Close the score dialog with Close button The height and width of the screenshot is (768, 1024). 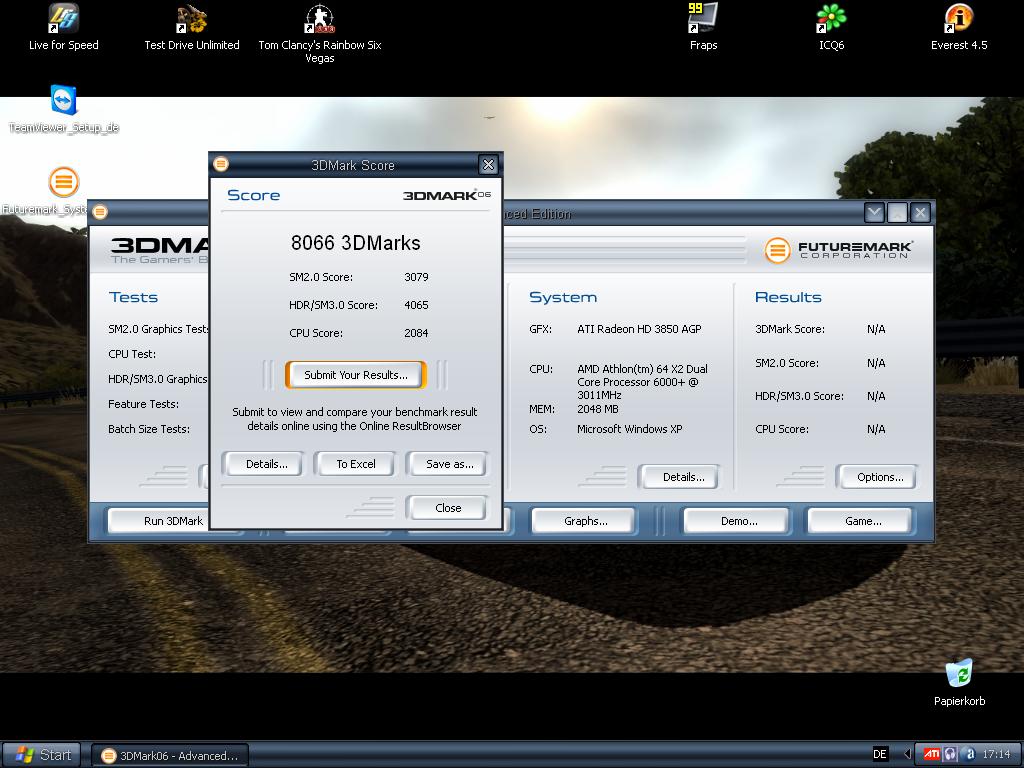448,508
